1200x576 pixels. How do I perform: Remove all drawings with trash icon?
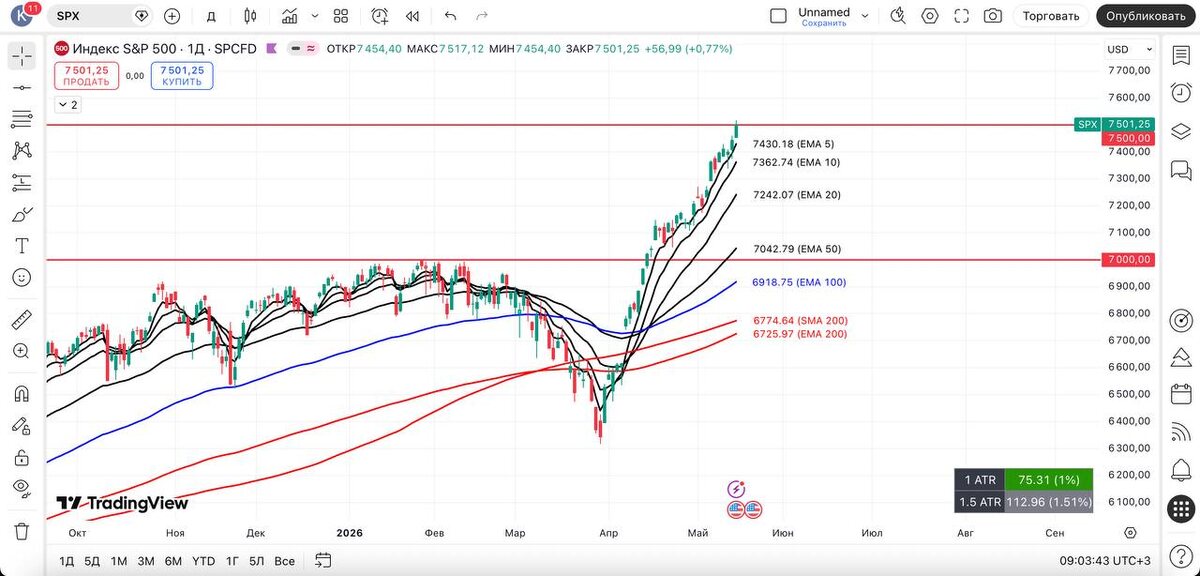[22, 530]
